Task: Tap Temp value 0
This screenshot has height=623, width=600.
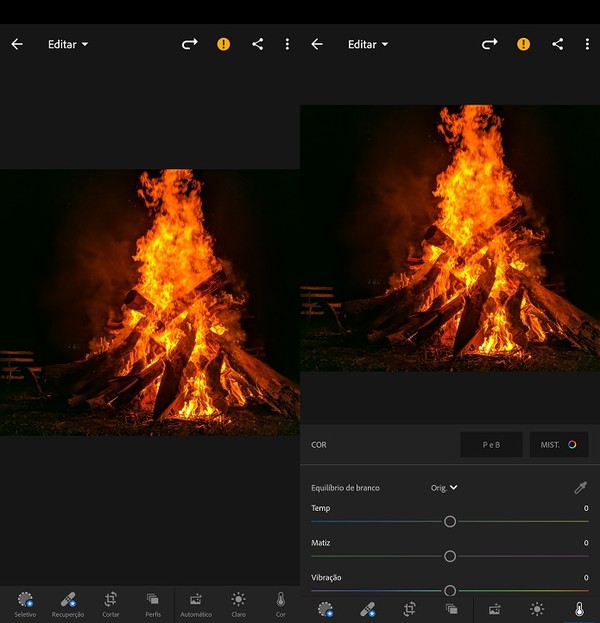Action: [586, 508]
